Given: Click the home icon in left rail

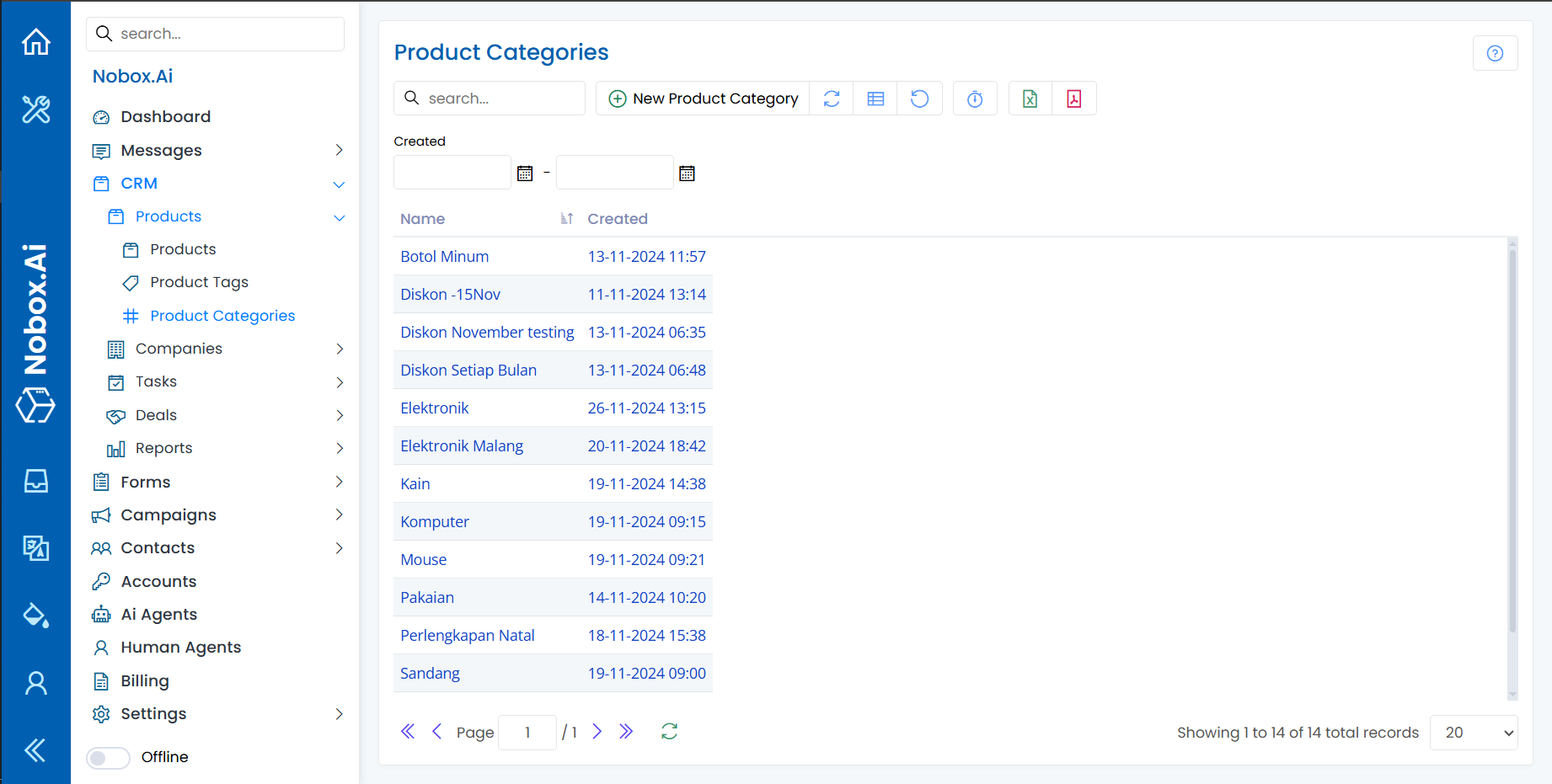Looking at the screenshot, I should (35, 41).
